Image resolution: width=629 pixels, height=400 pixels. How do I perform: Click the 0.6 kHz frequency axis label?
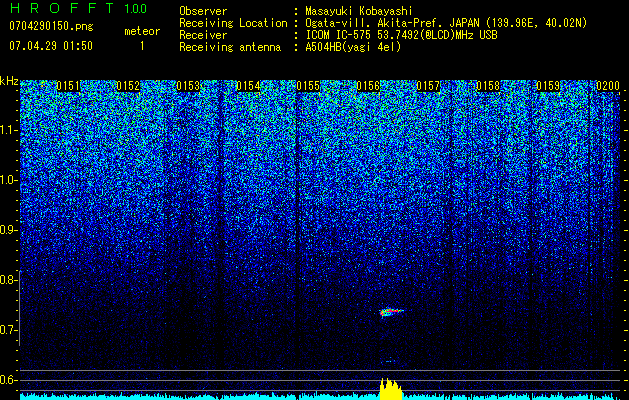(x=8, y=380)
